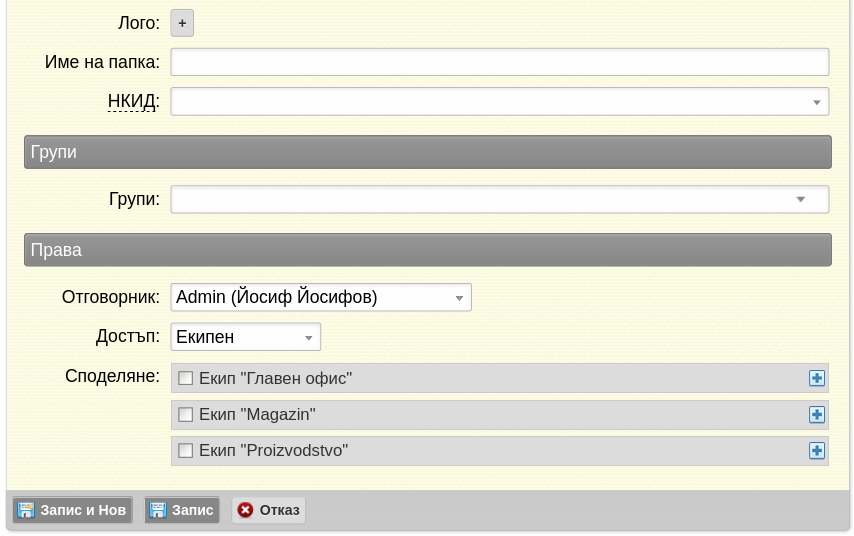Image resolution: width=854 pixels, height=536 pixels.
Task: Enable sharing with Екип "Magazin"
Action: click(x=185, y=414)
